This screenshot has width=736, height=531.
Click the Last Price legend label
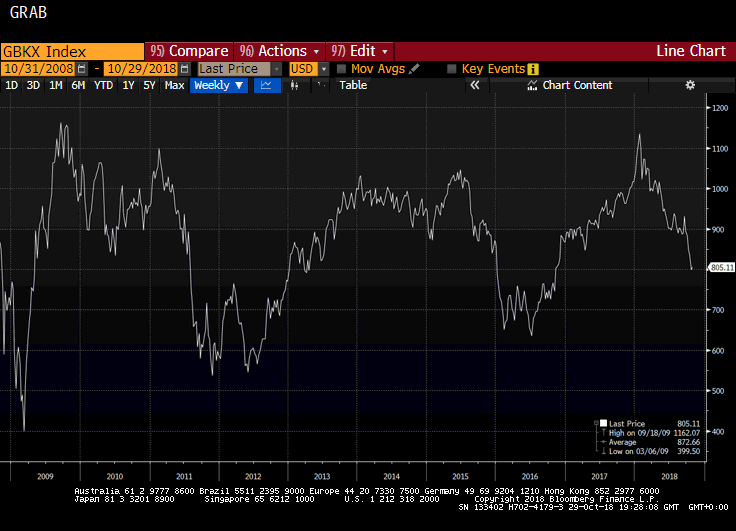pyautogui.click(x=627, y=423)
